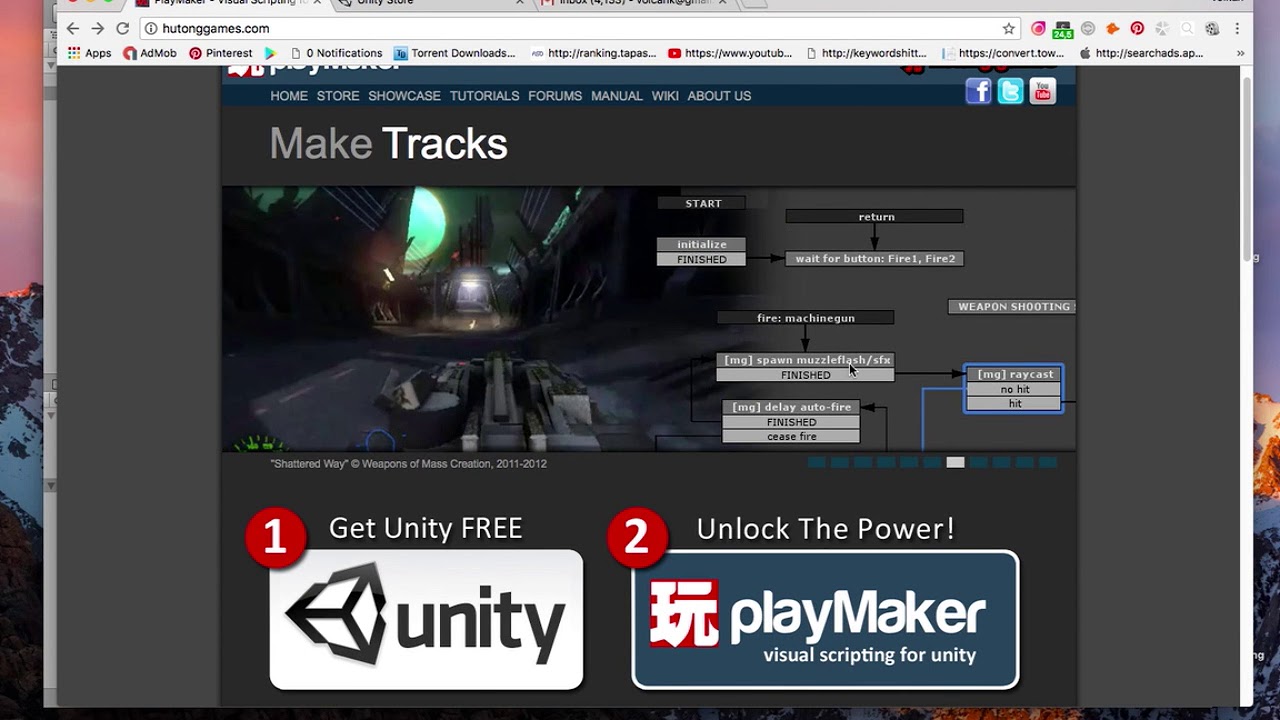Open the FORUMS page
Viewport: 1280px width, 720px height.
coord(555,96)
